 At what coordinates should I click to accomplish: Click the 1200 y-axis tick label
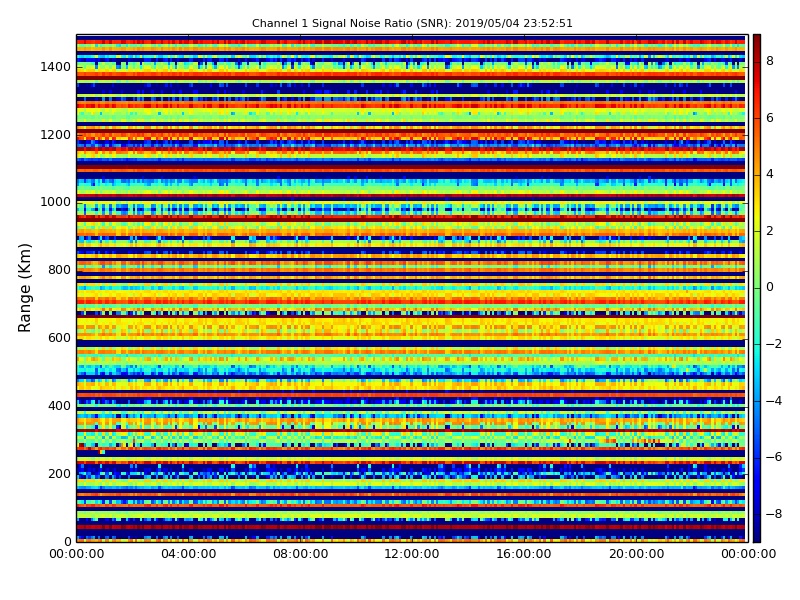coord(55,135)
